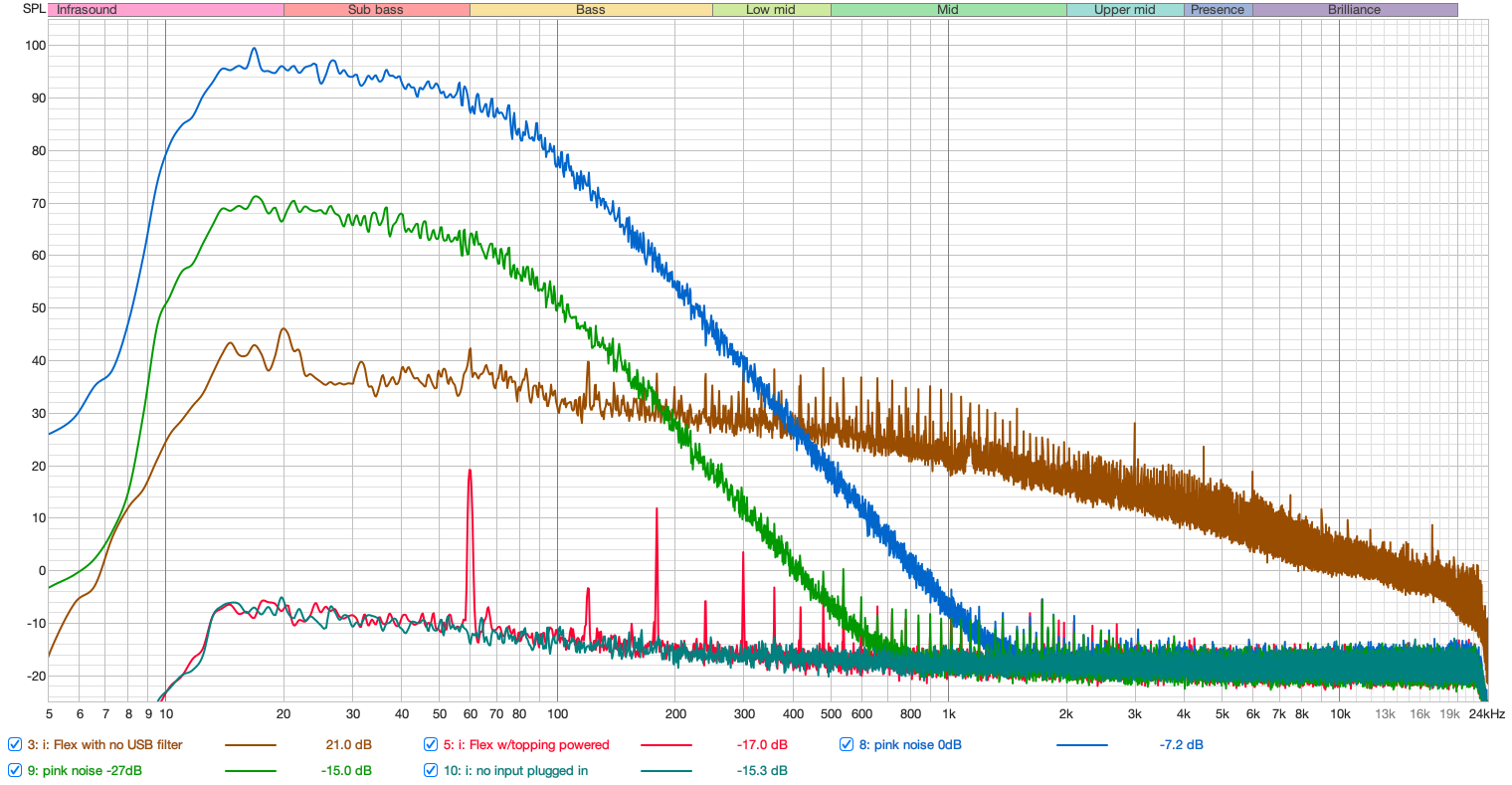Click the brown line swatch for Flex no USB filter
1512x785 pixels.
tap(250, 745)
